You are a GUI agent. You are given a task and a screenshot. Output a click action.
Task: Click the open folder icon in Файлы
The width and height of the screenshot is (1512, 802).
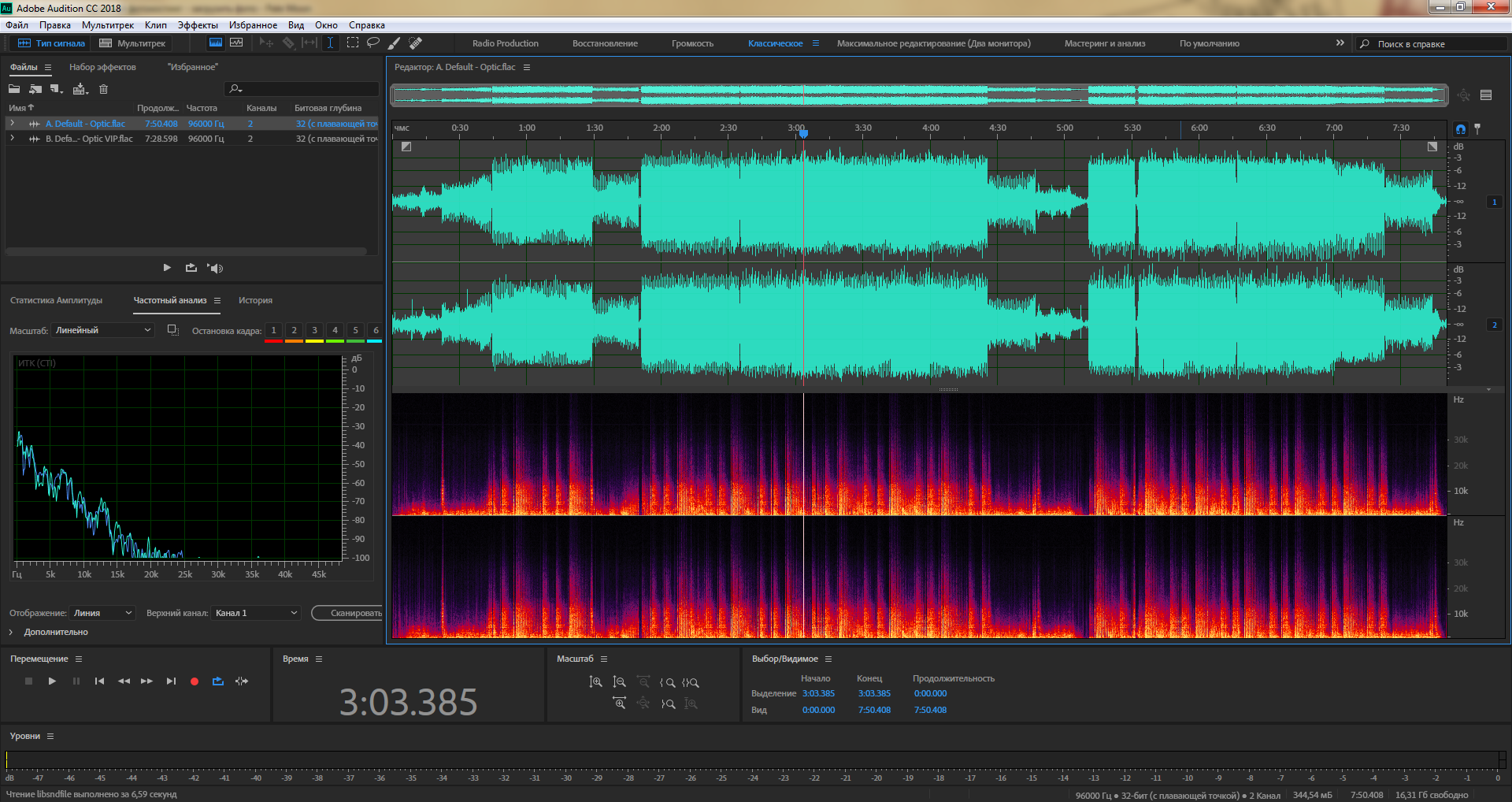(x=14, y=89)
